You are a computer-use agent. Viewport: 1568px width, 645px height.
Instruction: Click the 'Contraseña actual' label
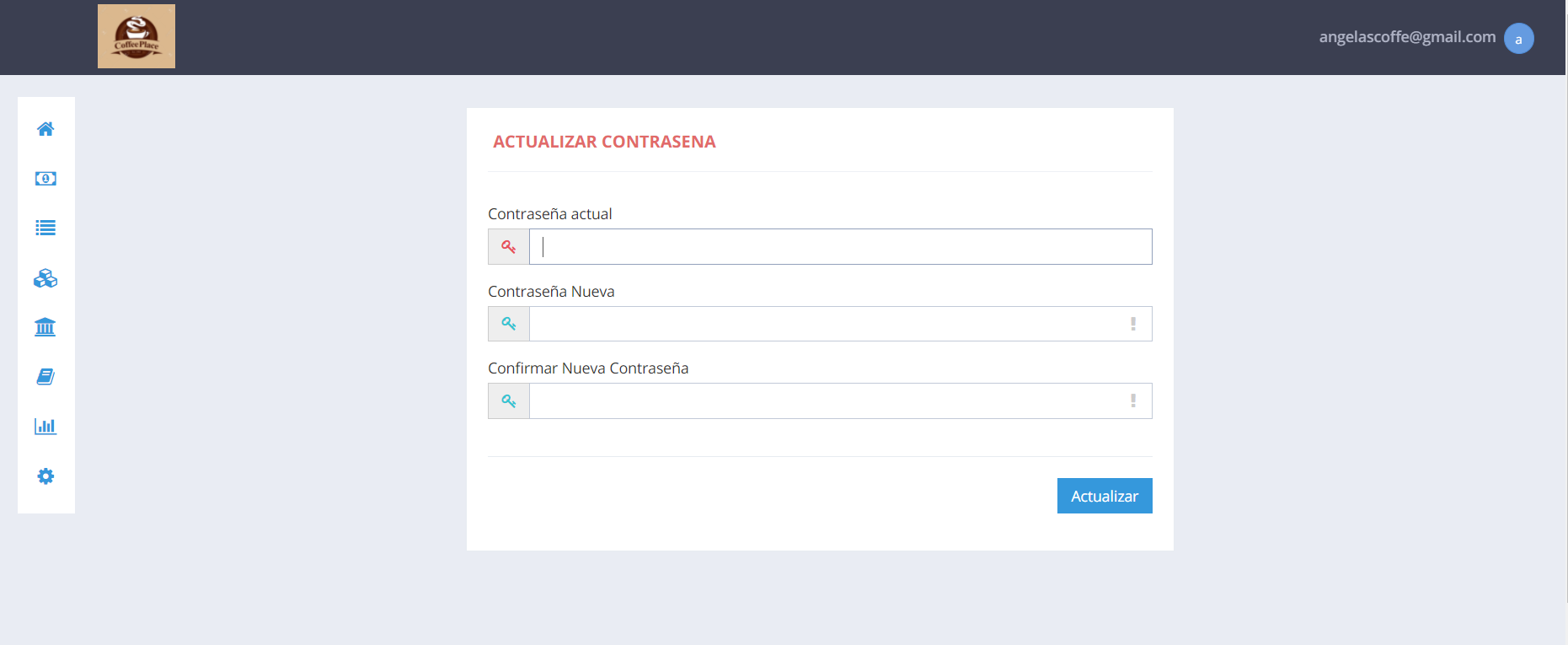(x=550, y=214)
